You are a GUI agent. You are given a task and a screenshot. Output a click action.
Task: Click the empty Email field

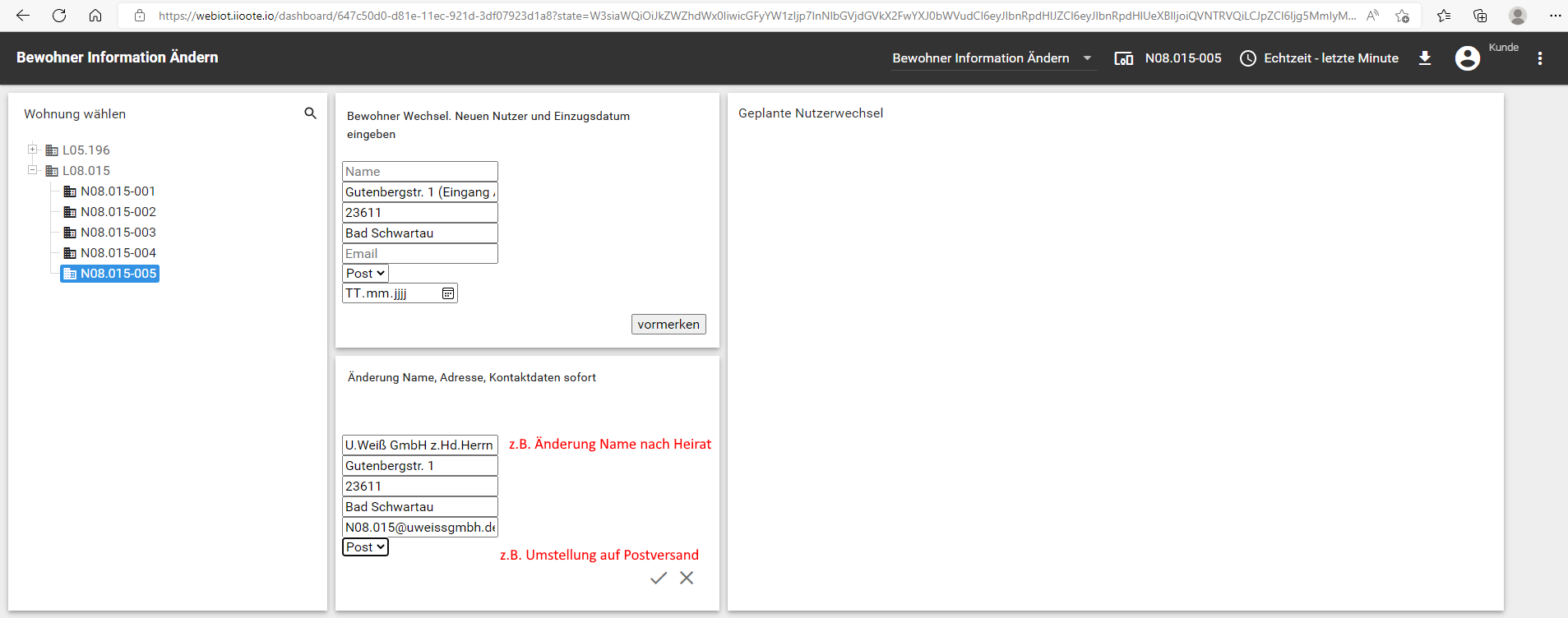click(420, 254)
